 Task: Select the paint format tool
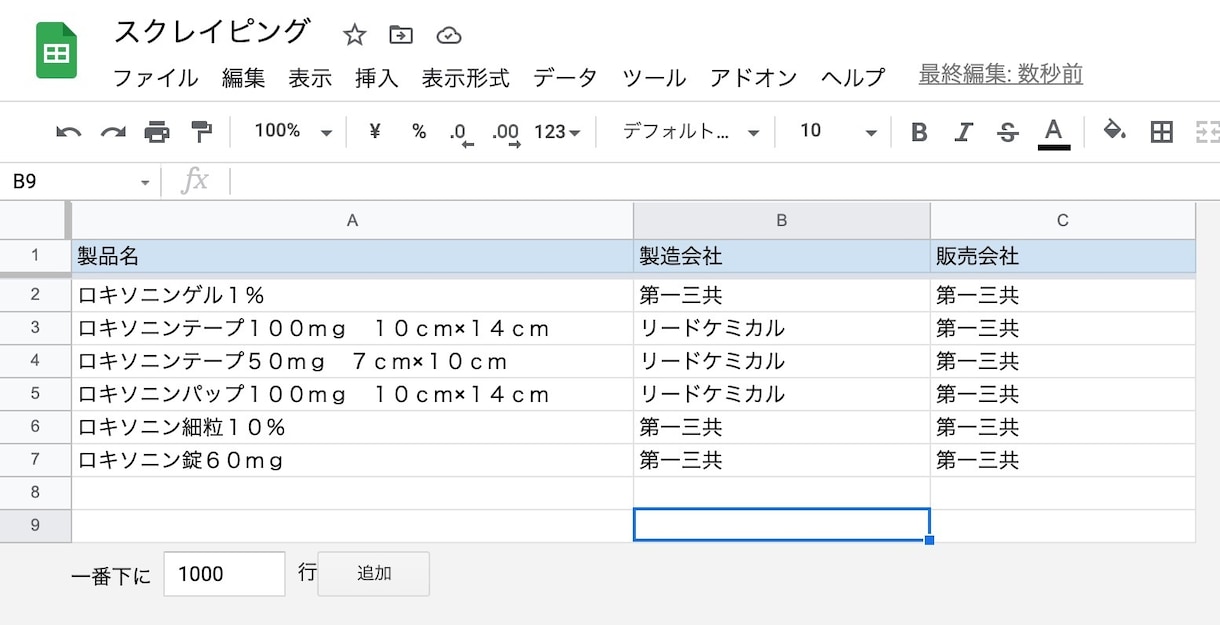coord(202,132)
